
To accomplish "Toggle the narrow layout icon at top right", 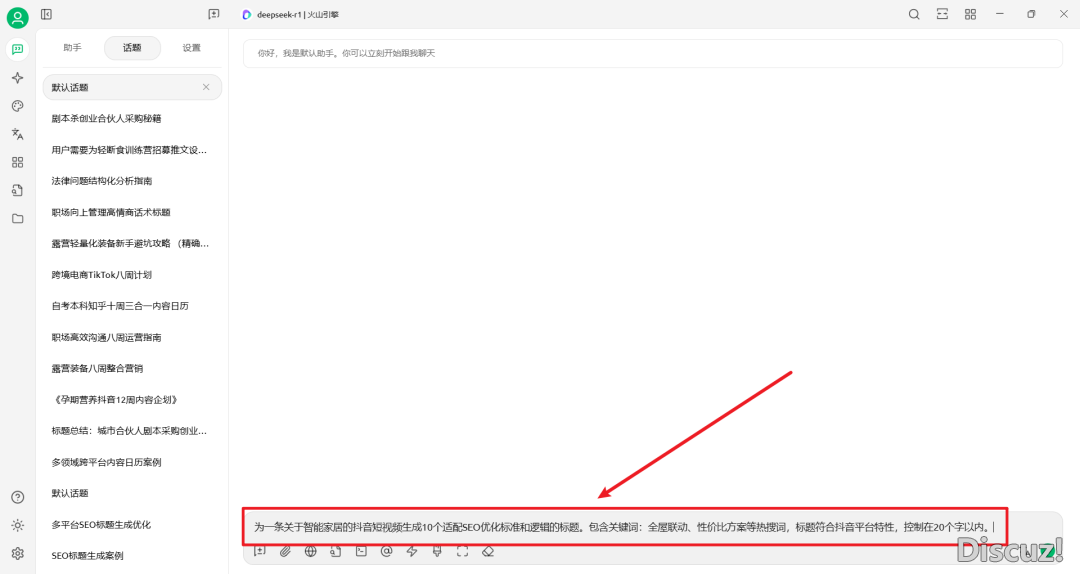I will 942,14.
